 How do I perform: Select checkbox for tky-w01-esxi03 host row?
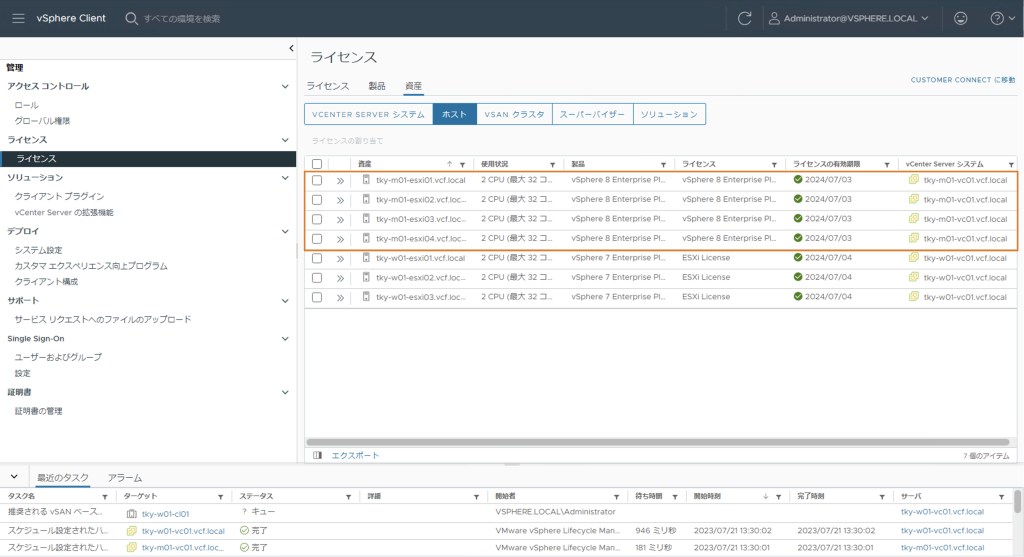click(317, 297)
